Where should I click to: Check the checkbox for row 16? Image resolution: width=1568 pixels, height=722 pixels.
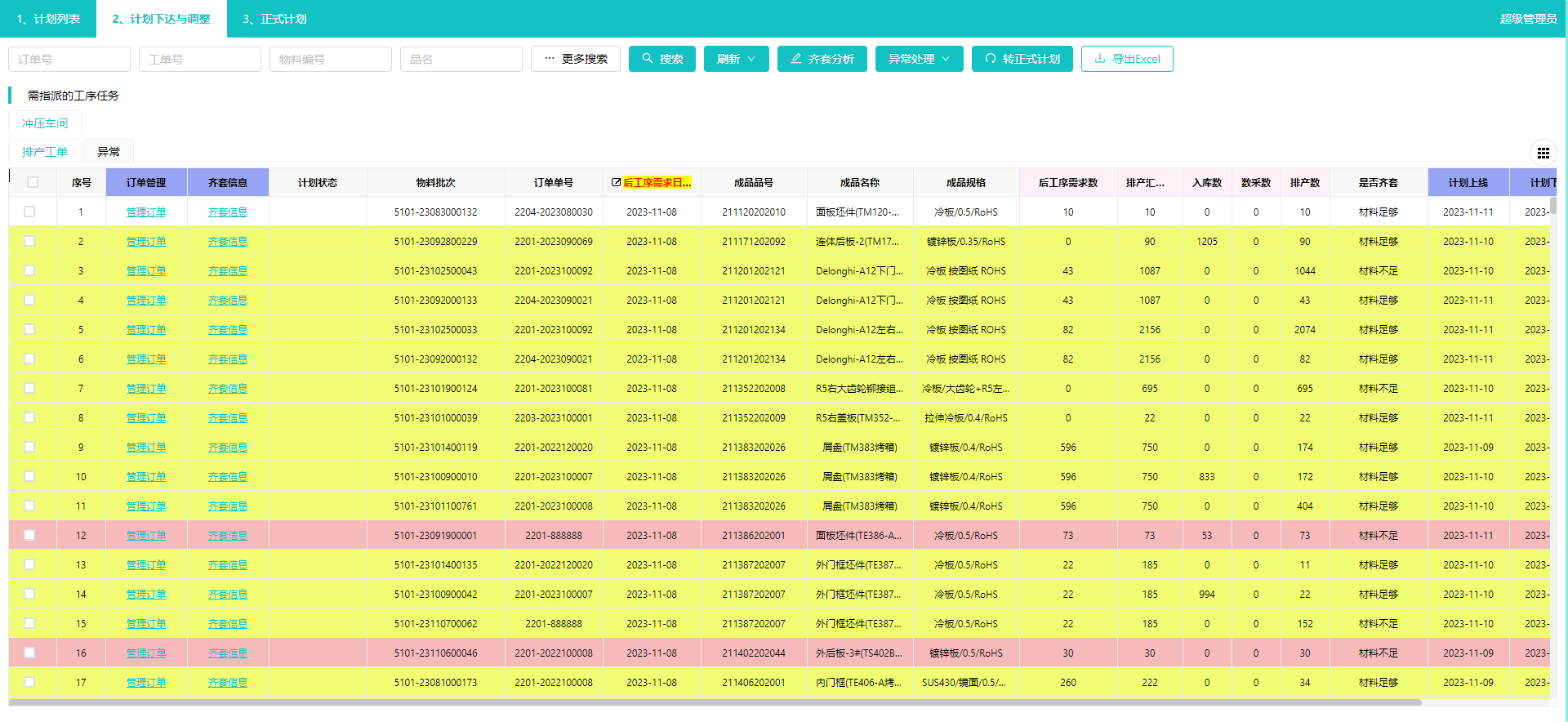click(x=29, y=653)
